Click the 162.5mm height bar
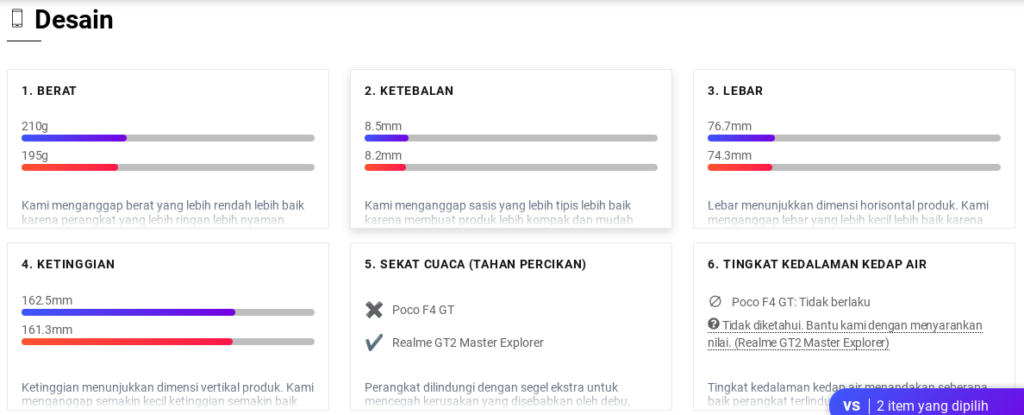The image size is (1024, 415). 168,312
